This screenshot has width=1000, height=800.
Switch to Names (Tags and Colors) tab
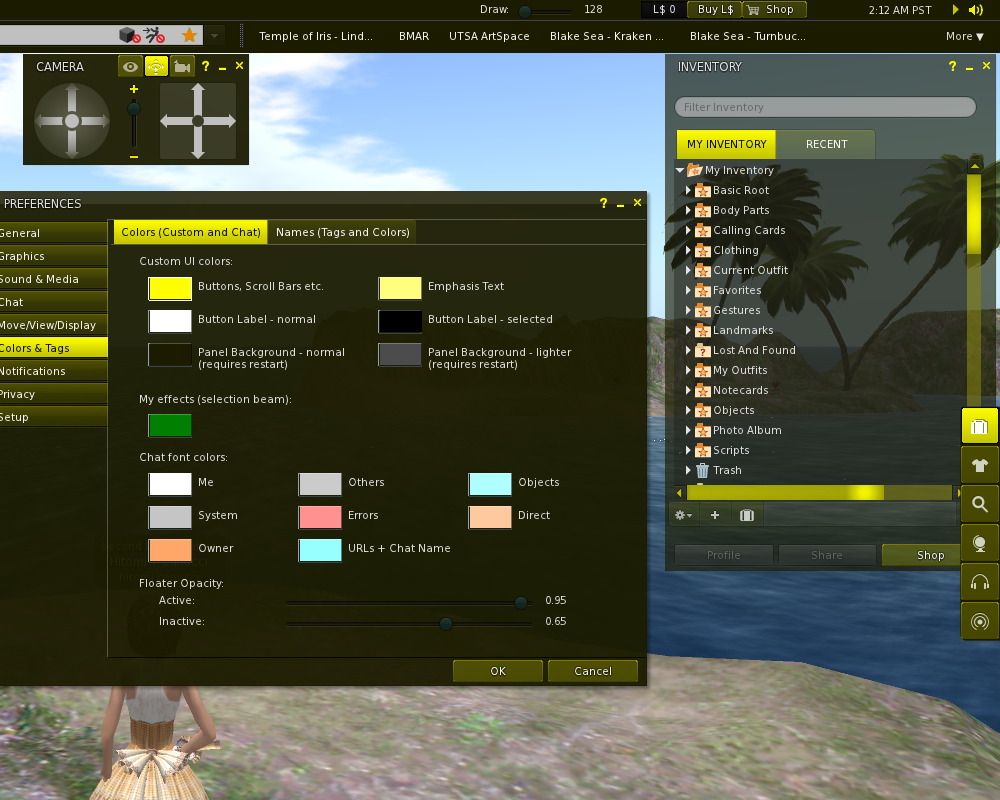pyautogui.click(x=342, y=232)
